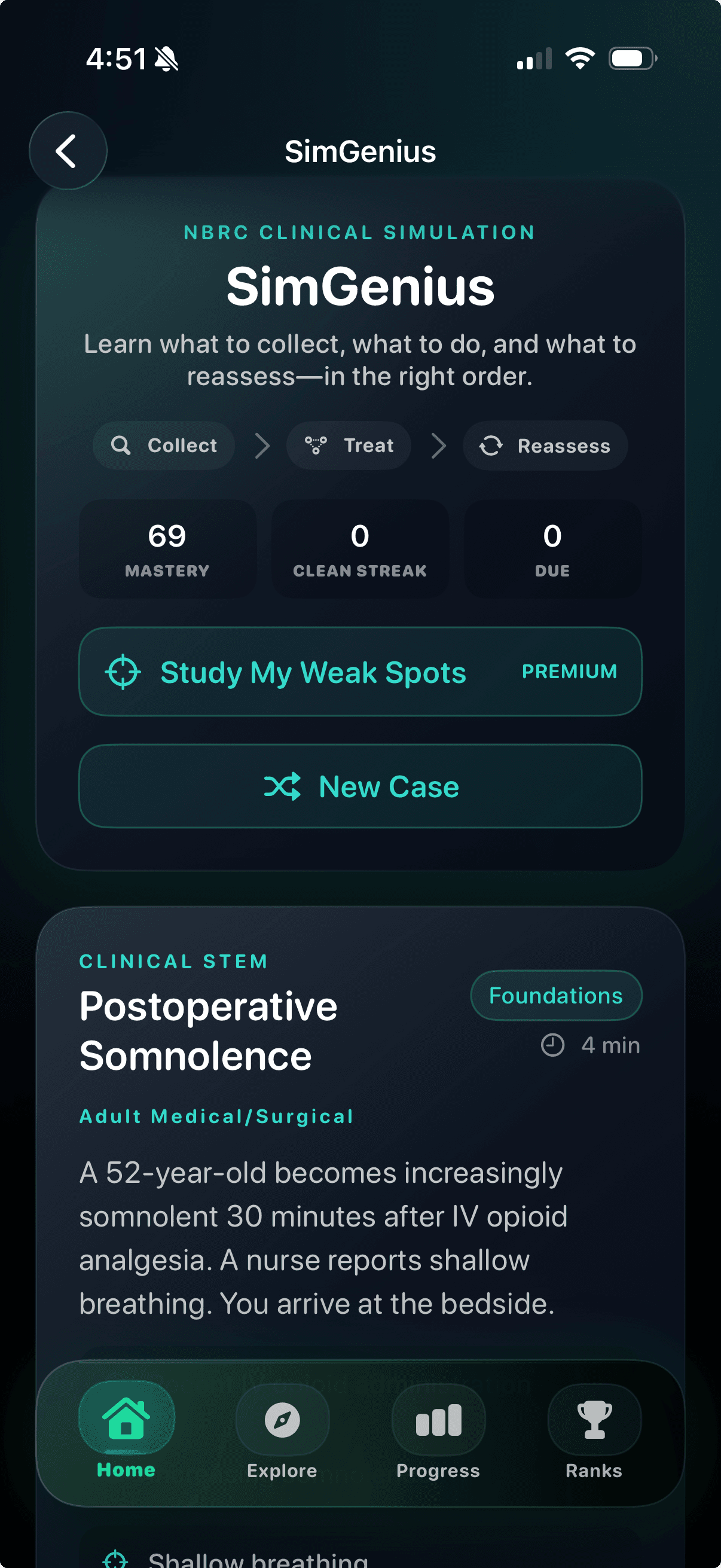Tap the silent mode bell icon in status bar
Screen dimensions: 721x1568
[x=166, y=59]
